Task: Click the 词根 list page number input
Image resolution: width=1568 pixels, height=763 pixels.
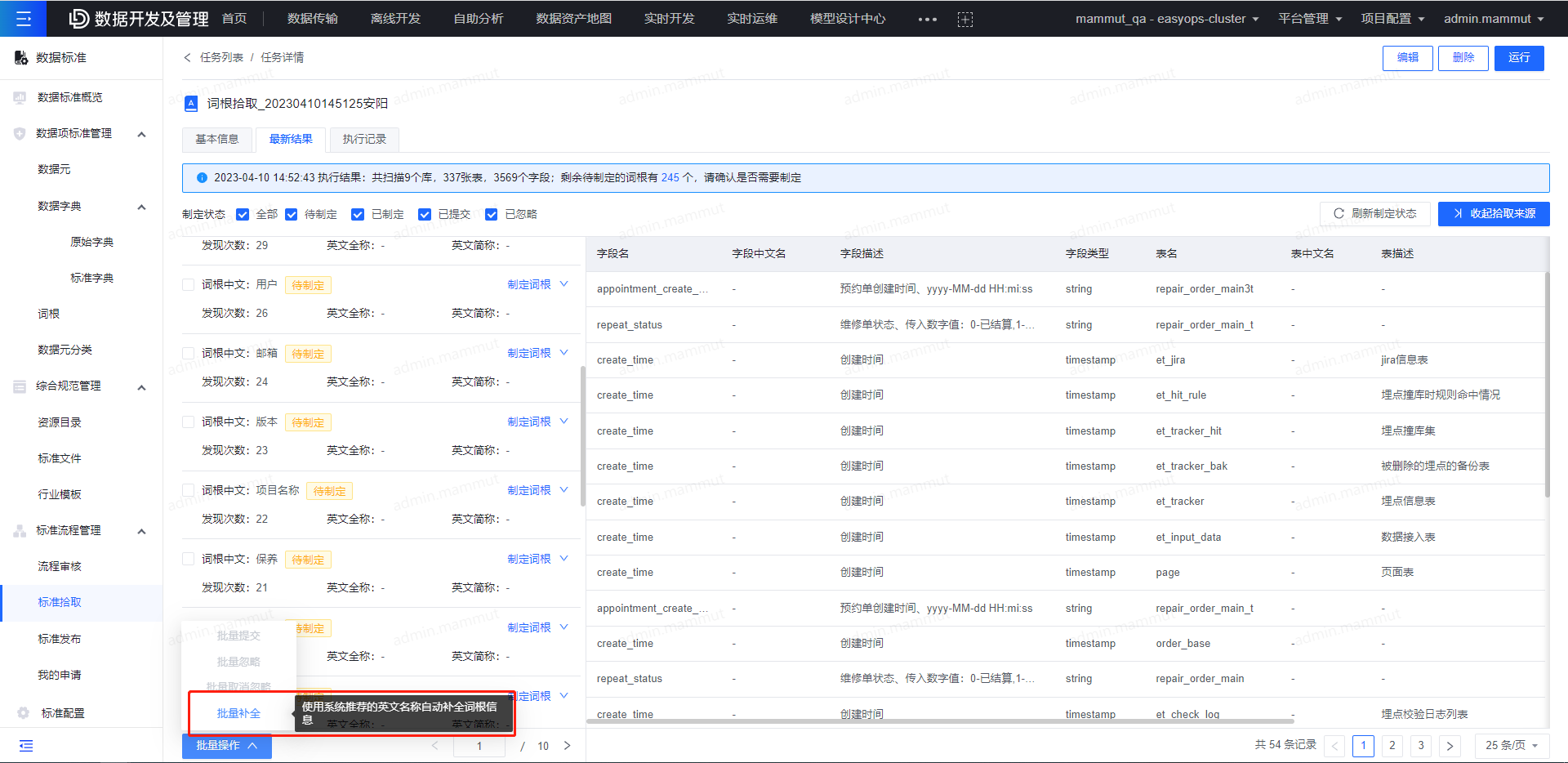Action: click(479, 746)
